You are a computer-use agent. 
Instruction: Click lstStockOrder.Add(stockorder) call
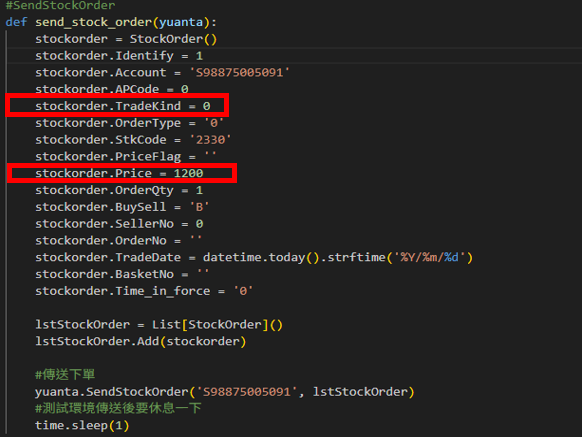click(x=141, y=342)
